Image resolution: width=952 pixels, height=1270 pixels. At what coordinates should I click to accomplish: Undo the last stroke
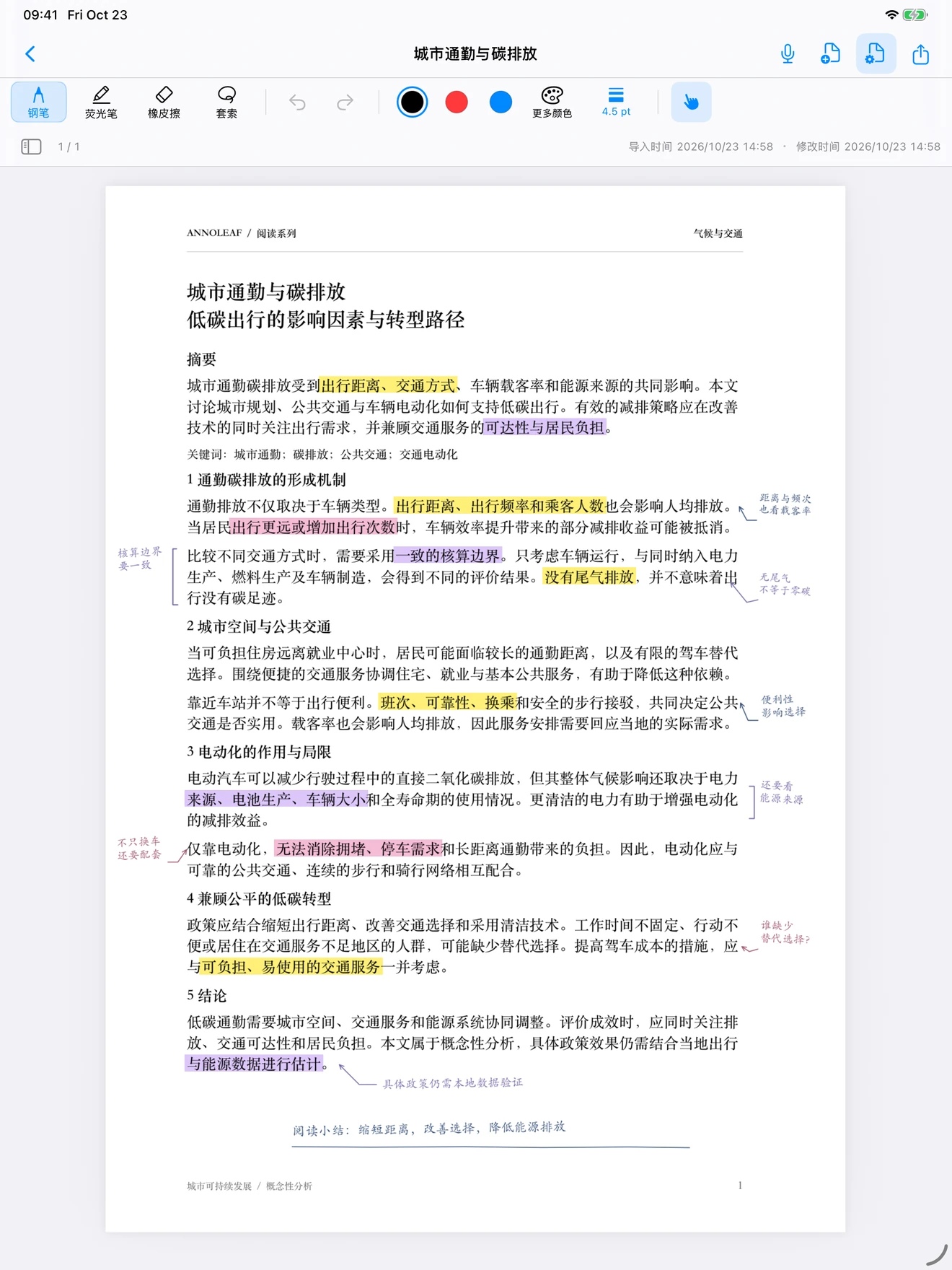click(x=297, y=102)
